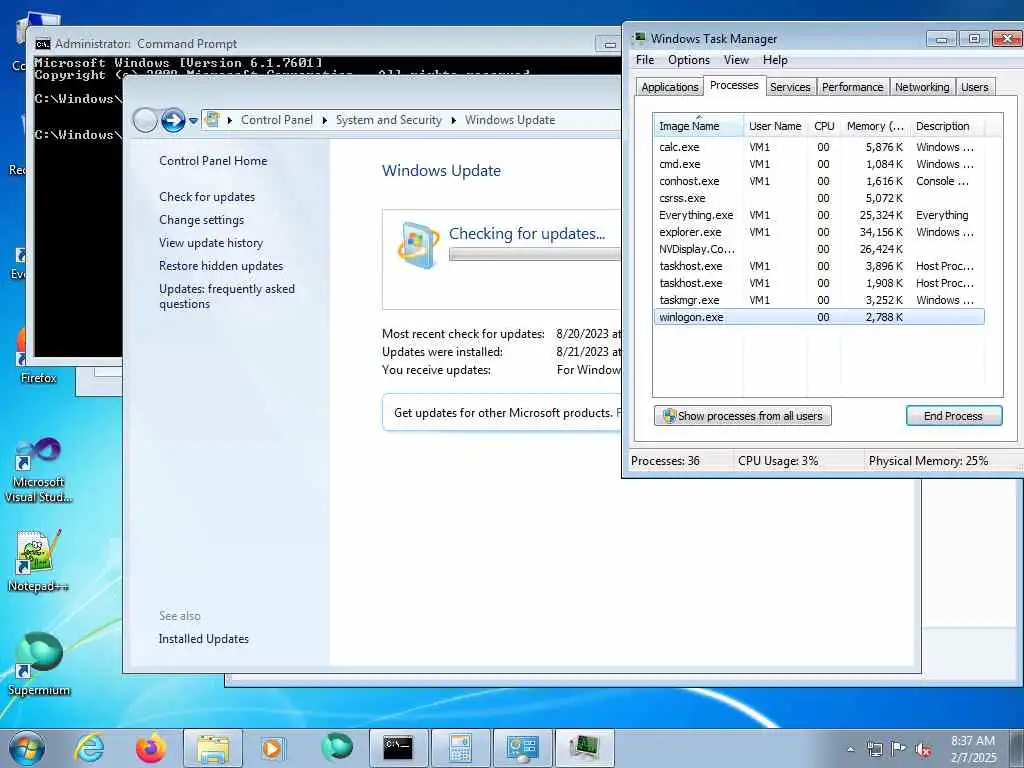
Task: Select taskmgr.exe process row
Action: click(819, 300)
